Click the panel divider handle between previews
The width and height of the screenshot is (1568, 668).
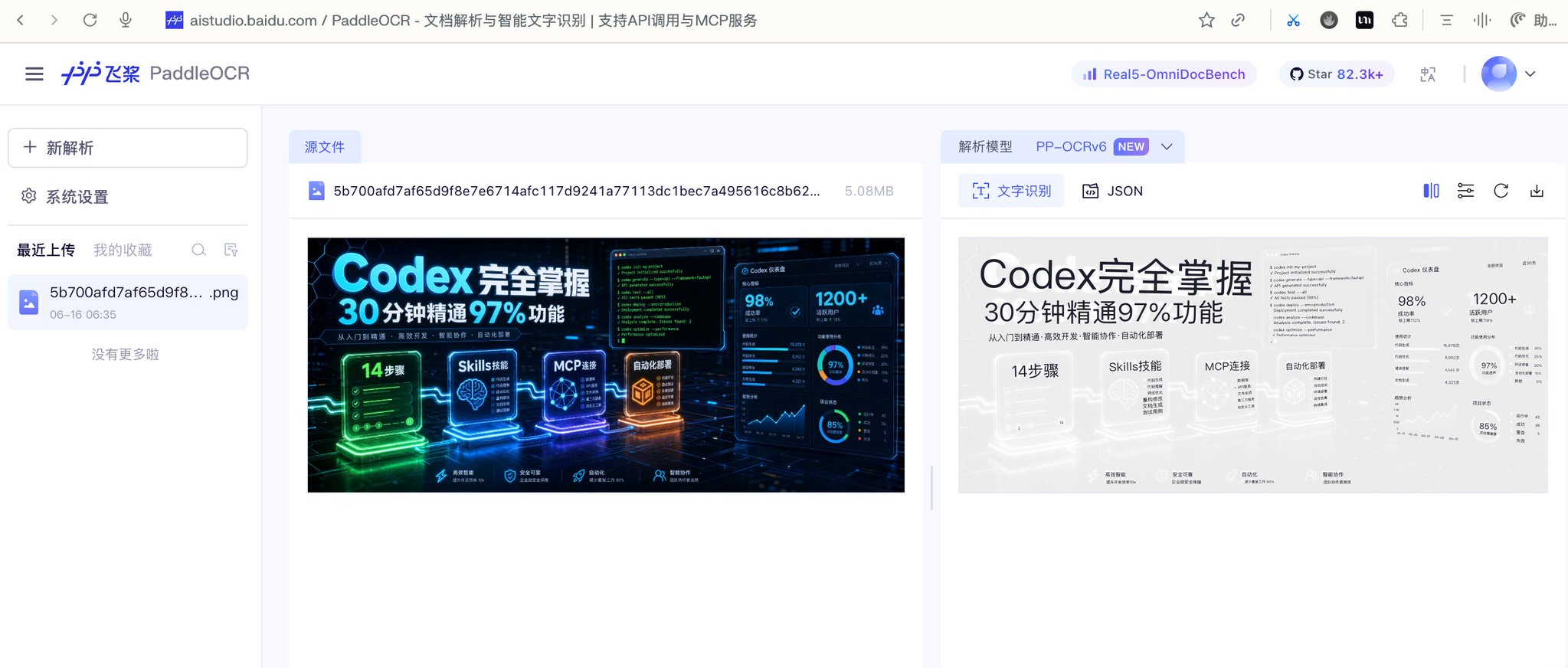pos(931,487)
